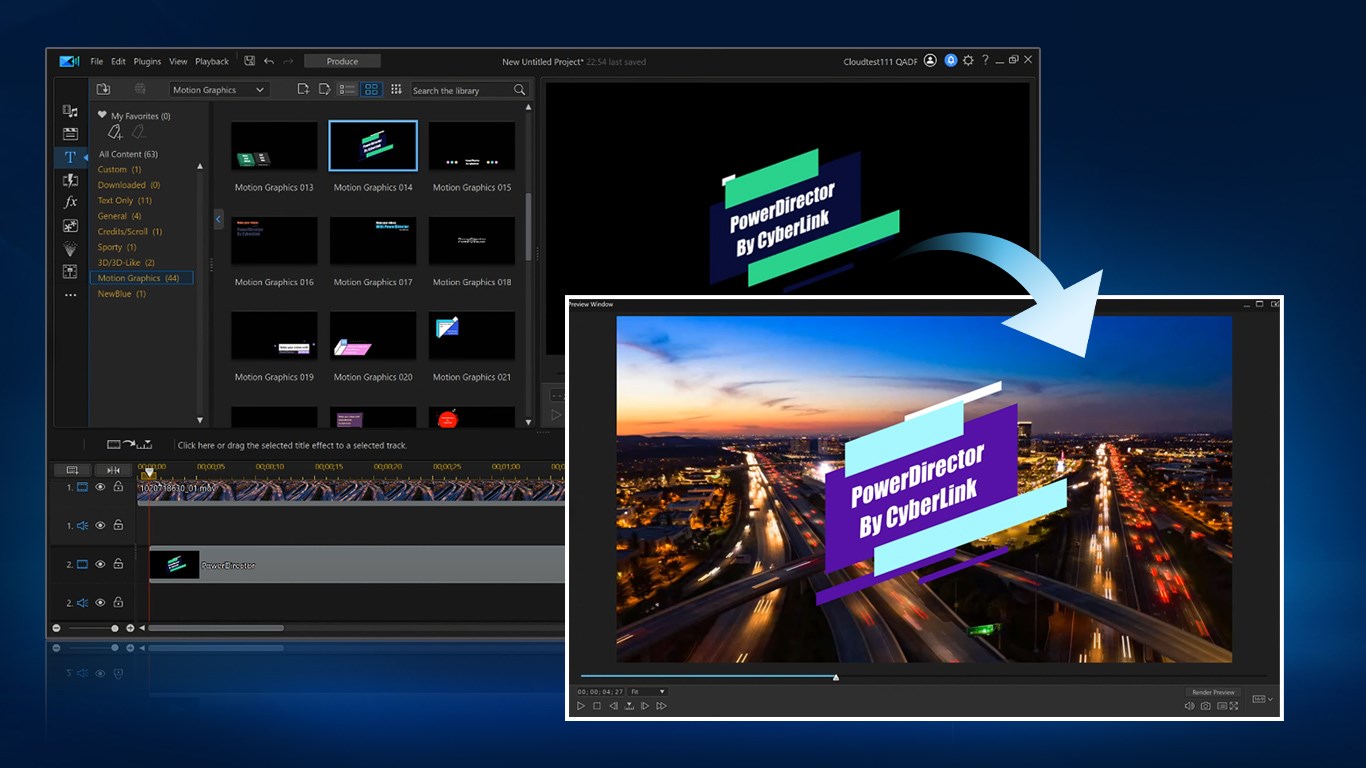
Task: Open the Edit menu
Action: point(118,61)
